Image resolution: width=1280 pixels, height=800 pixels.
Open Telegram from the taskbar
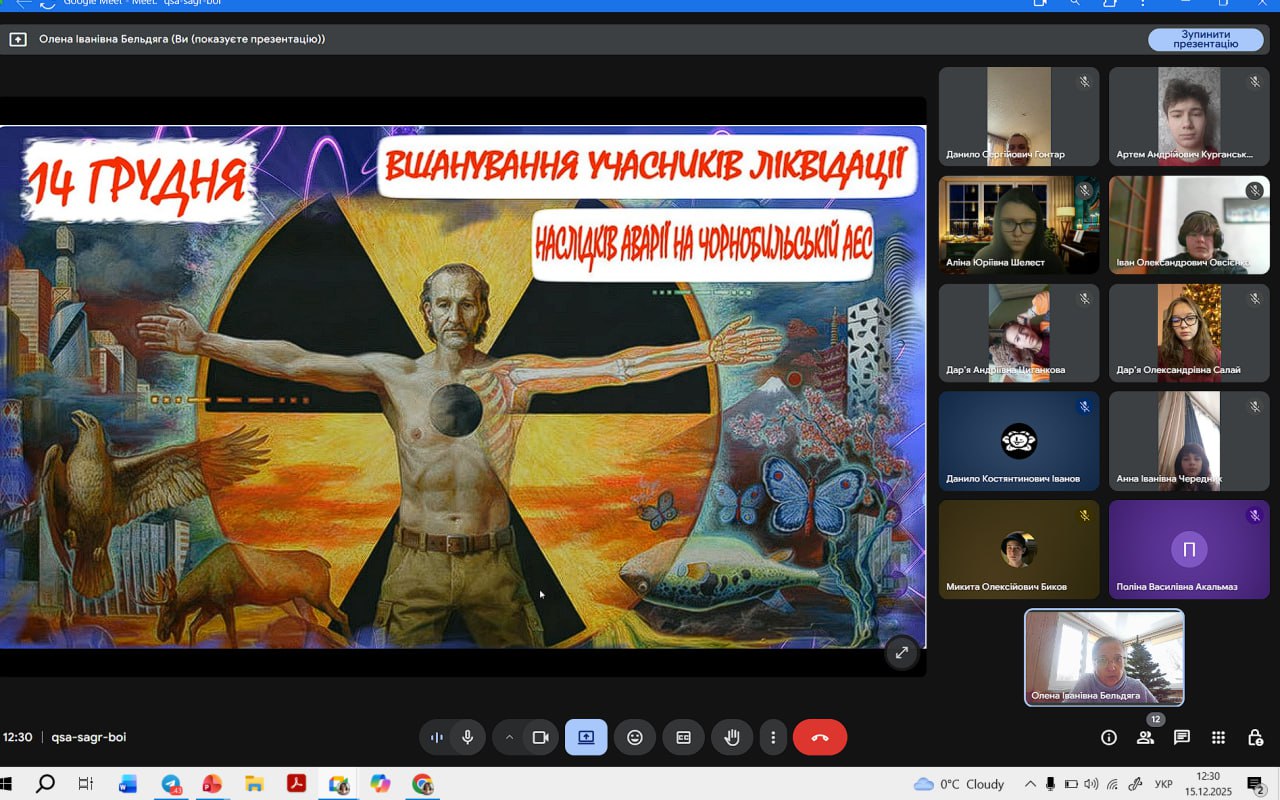point(171,784)
